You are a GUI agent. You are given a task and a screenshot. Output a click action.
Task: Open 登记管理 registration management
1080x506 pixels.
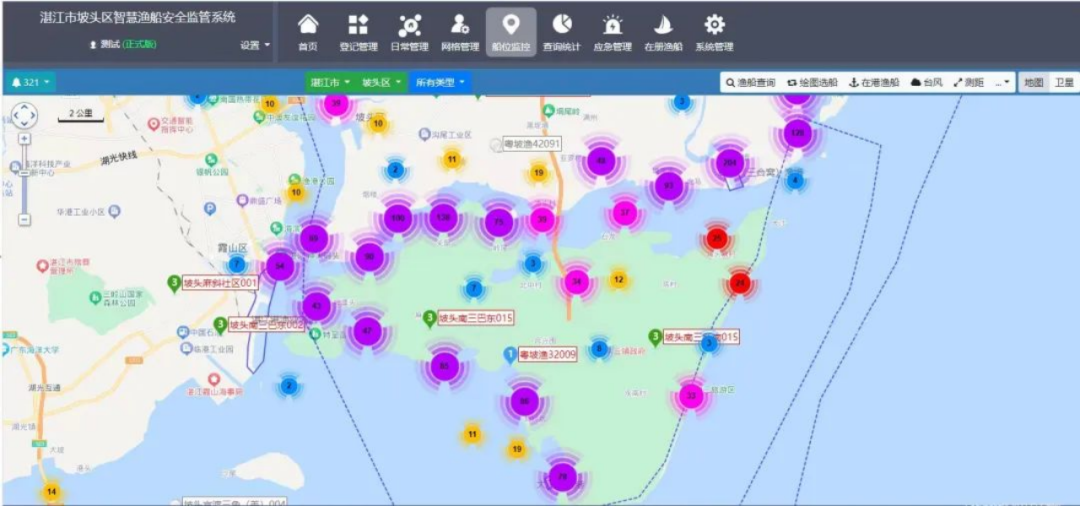358,33
